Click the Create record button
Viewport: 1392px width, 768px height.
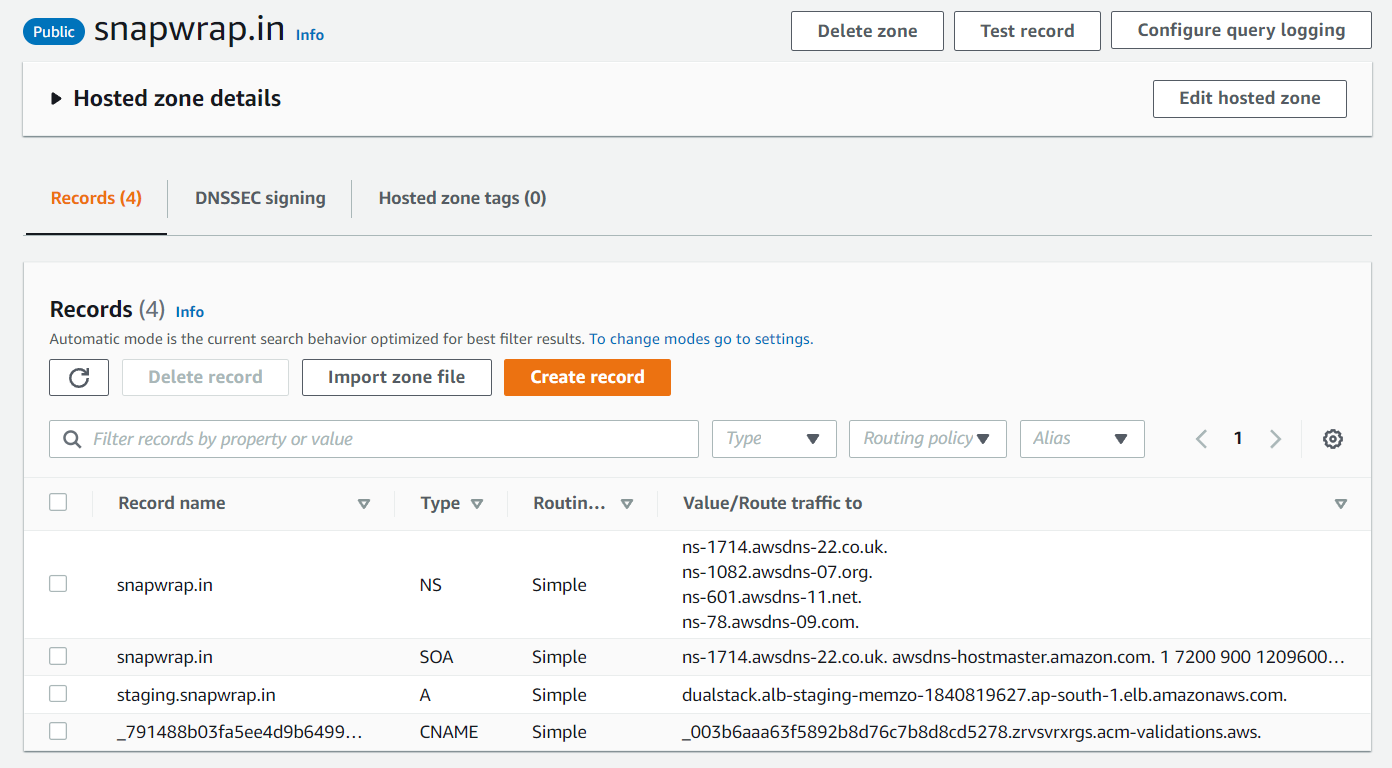tap(587, 377)
